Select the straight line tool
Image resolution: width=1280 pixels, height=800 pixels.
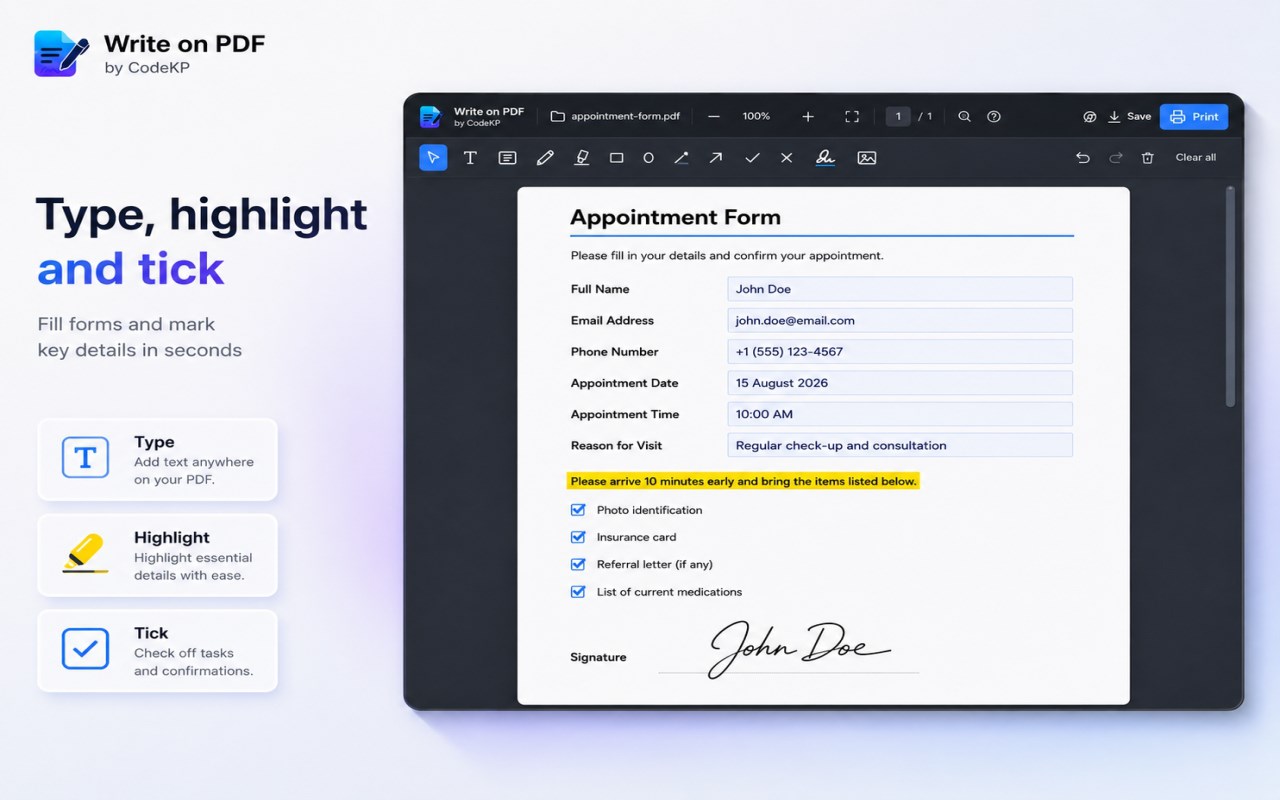tap(681, 158)
